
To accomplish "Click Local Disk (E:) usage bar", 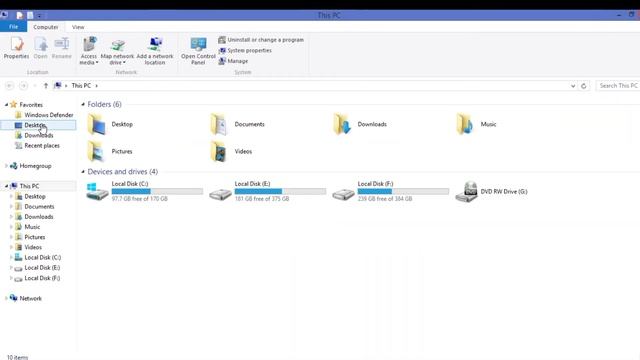I will click(x=280, y=191).
